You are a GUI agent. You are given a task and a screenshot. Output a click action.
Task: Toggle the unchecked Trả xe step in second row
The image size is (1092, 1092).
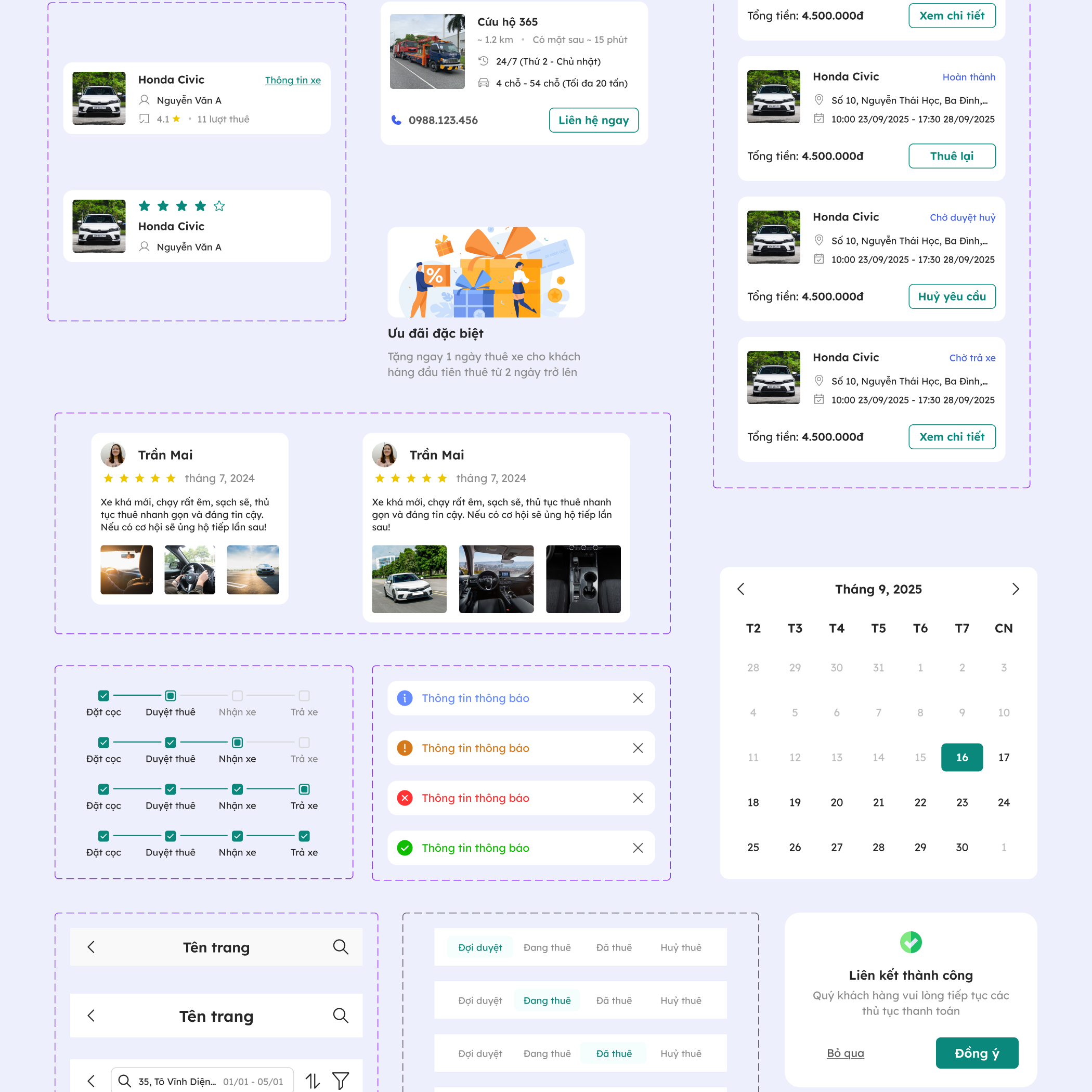coord(304,742)
